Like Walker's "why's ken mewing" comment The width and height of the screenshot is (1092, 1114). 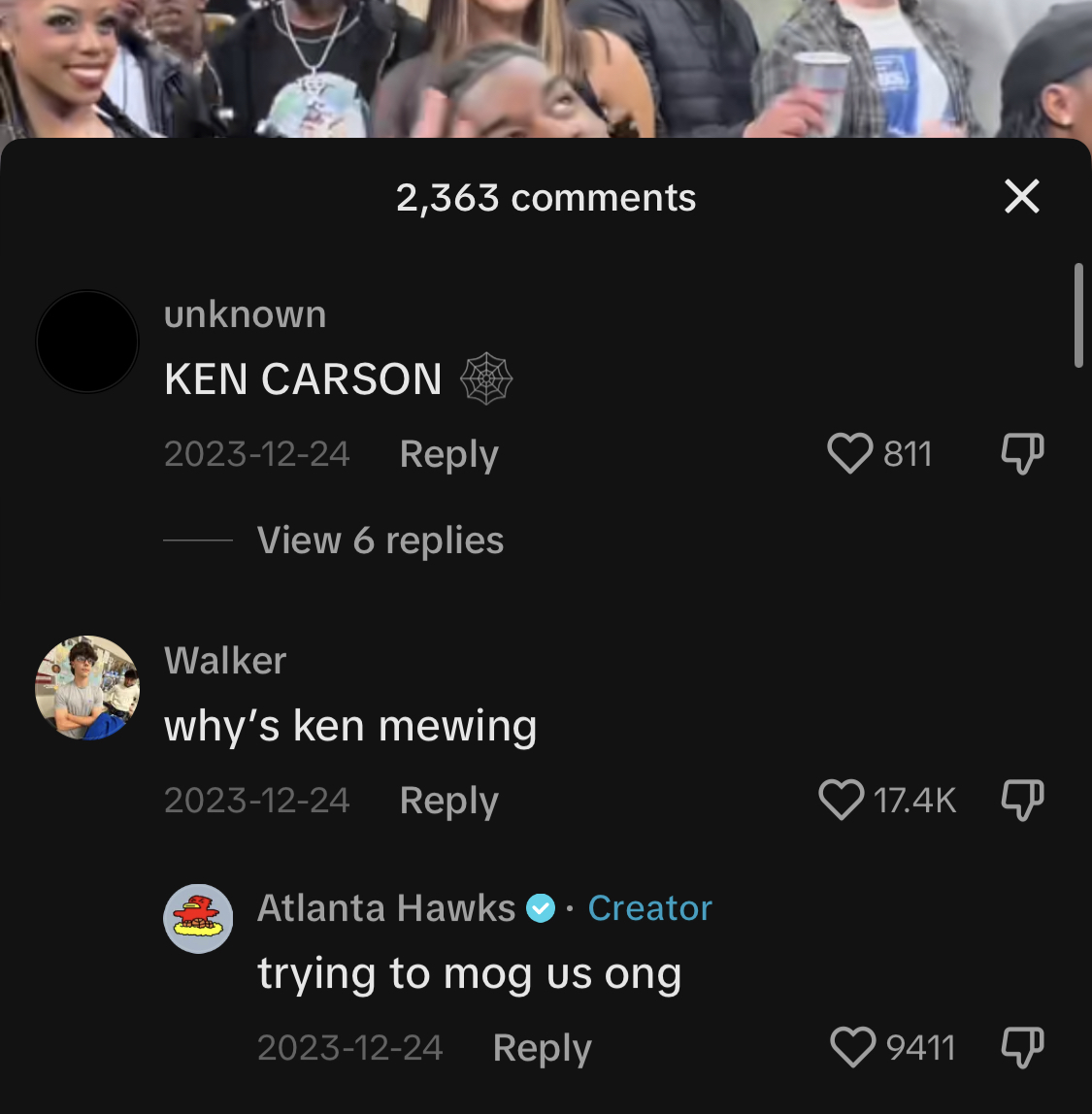[x=842, y=800]
